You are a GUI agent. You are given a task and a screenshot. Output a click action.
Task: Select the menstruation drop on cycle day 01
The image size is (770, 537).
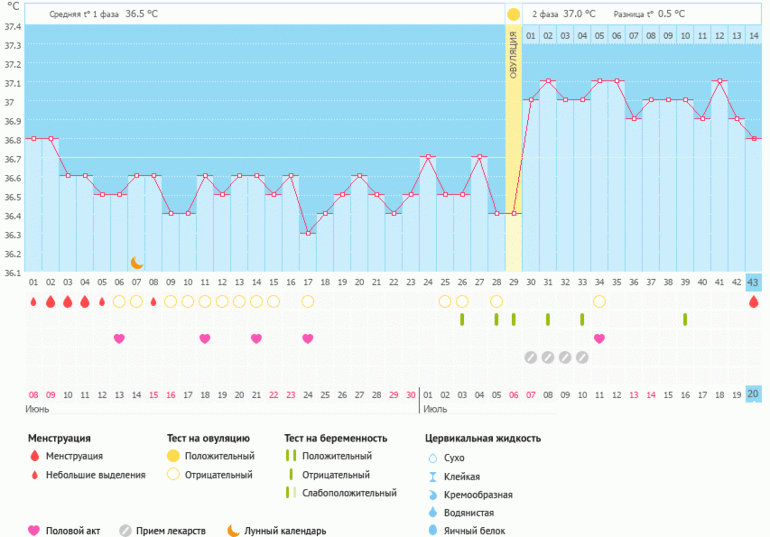coord(33,301)
